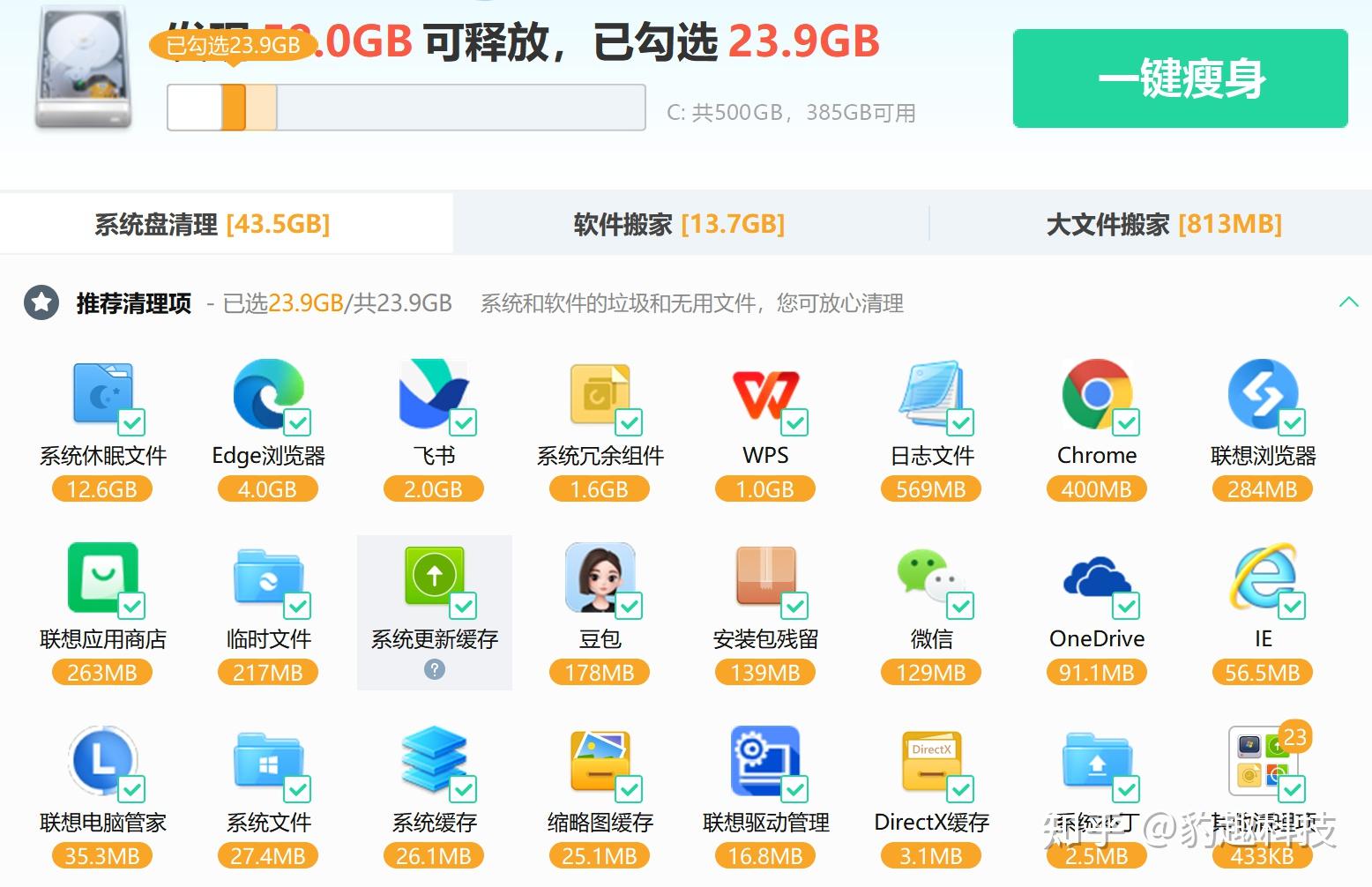
Task: Click the WPS icon
Action: click(x=766, y=395)
